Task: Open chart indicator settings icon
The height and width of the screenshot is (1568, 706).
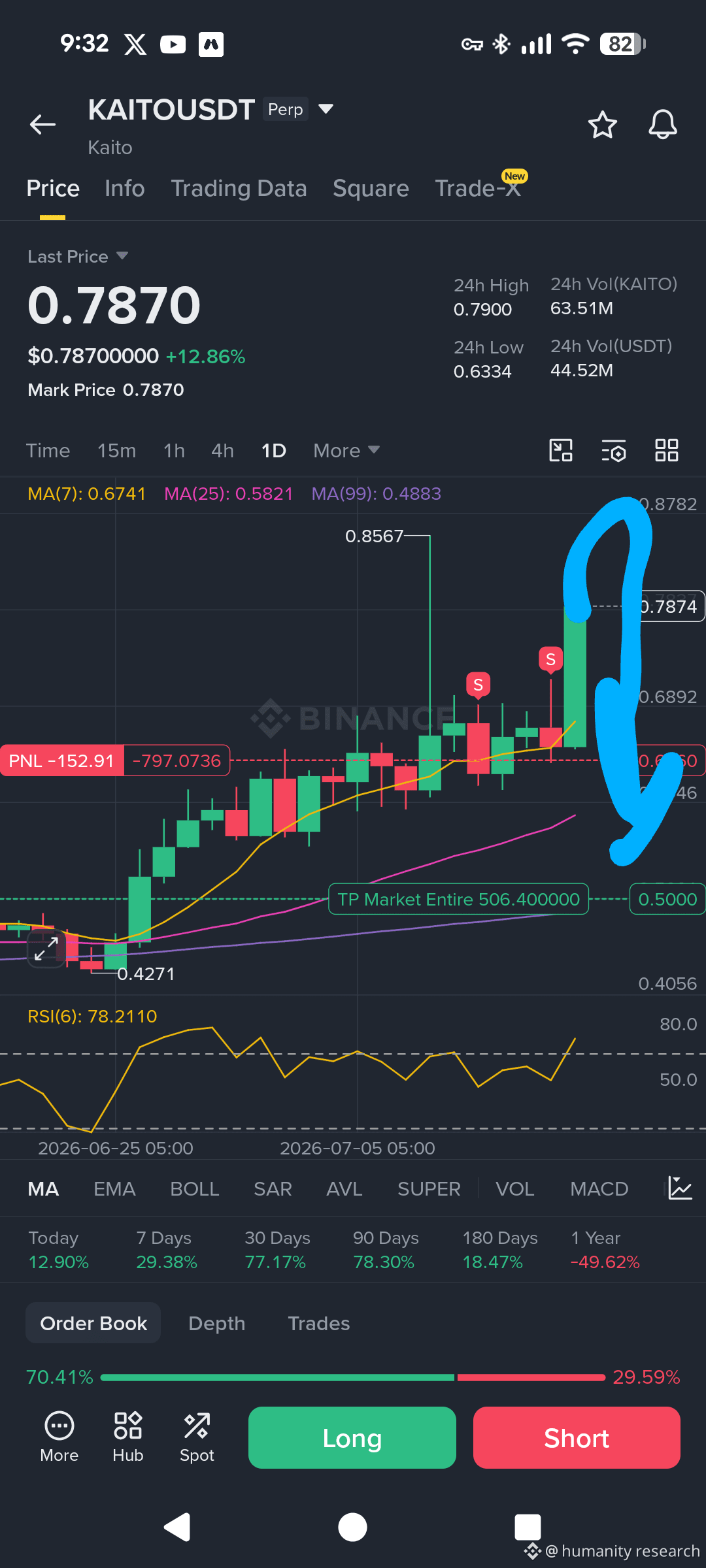Action: tap(614, 450)
